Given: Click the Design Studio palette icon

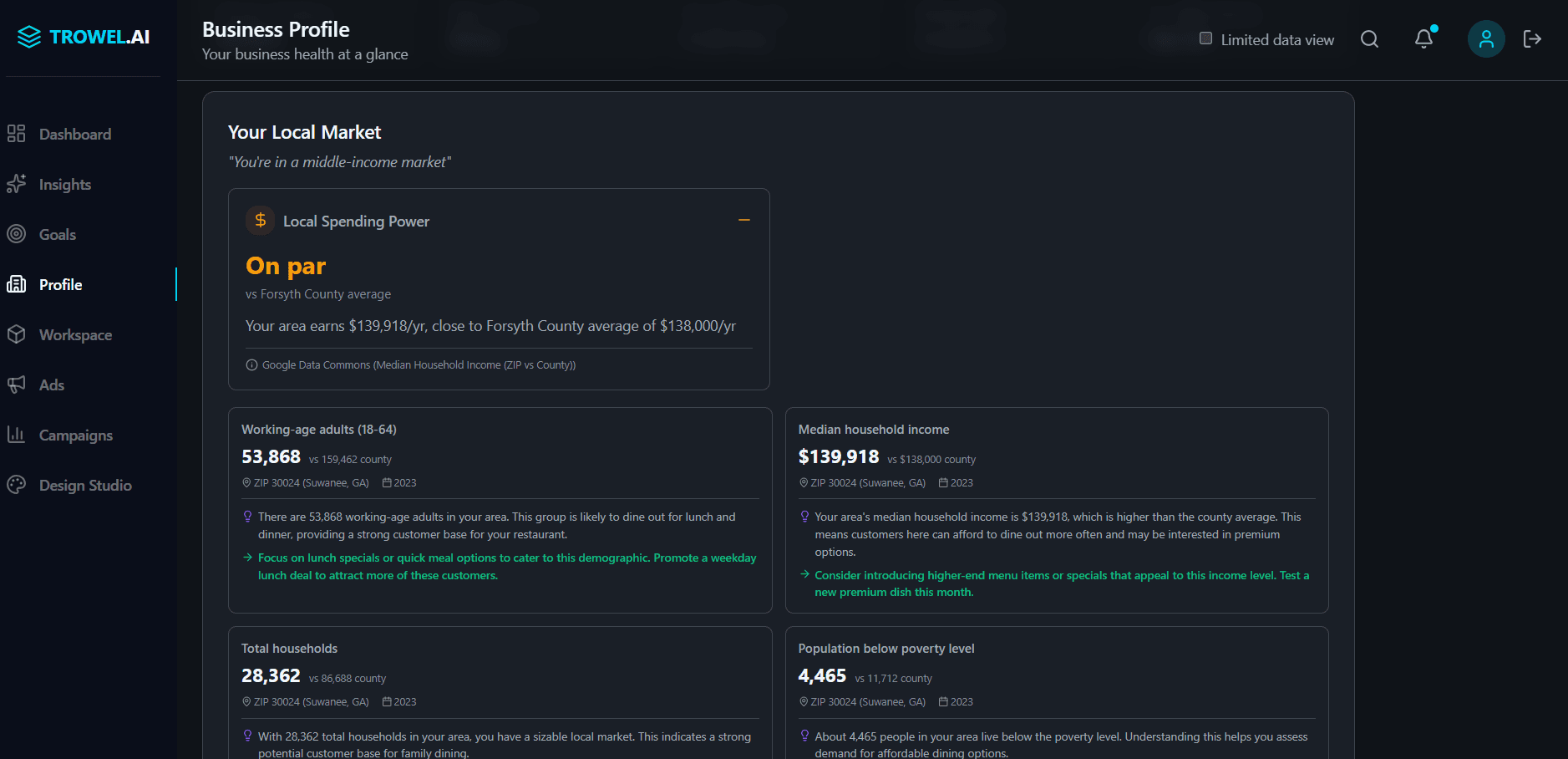Looking at the screenshot, I should click(x=16, y=485).
